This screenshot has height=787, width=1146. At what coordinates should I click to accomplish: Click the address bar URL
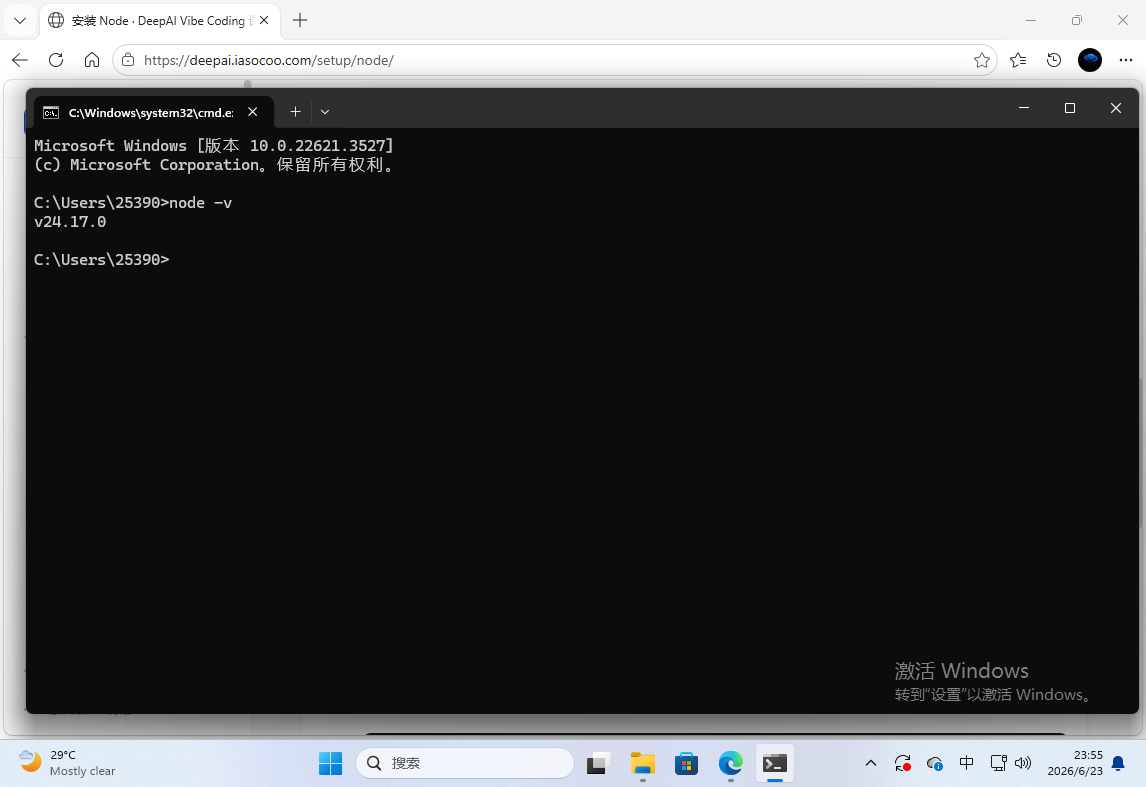click(x=269, y=61)
